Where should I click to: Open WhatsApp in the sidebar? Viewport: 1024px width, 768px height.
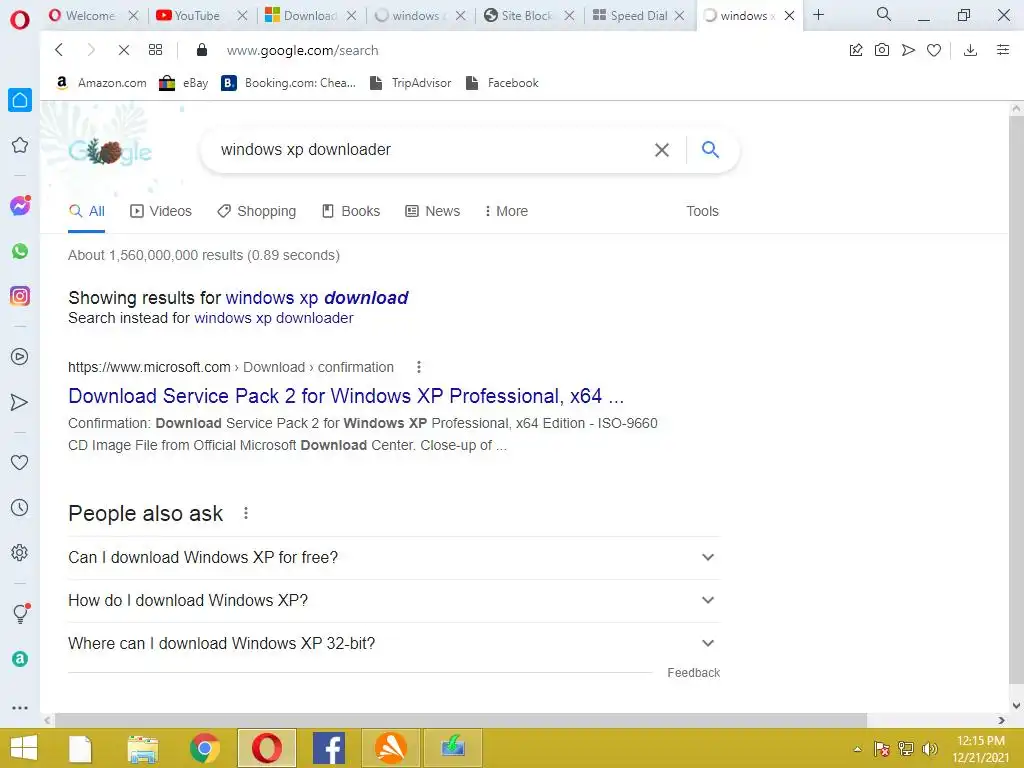click(20, 251)
